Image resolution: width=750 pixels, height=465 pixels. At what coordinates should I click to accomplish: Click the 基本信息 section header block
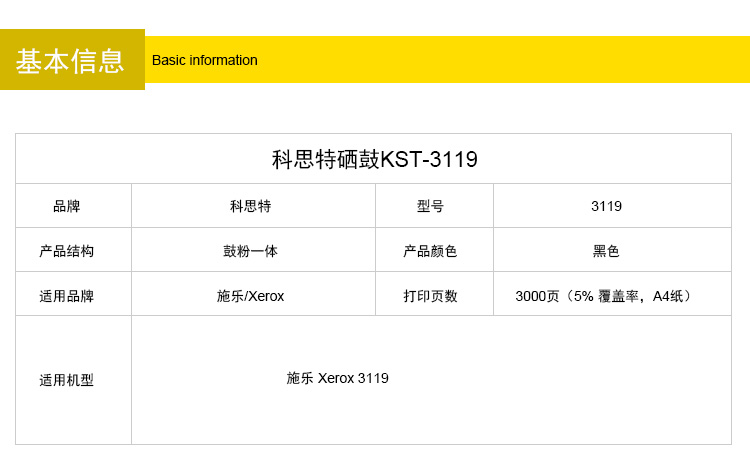pos(71,60)
